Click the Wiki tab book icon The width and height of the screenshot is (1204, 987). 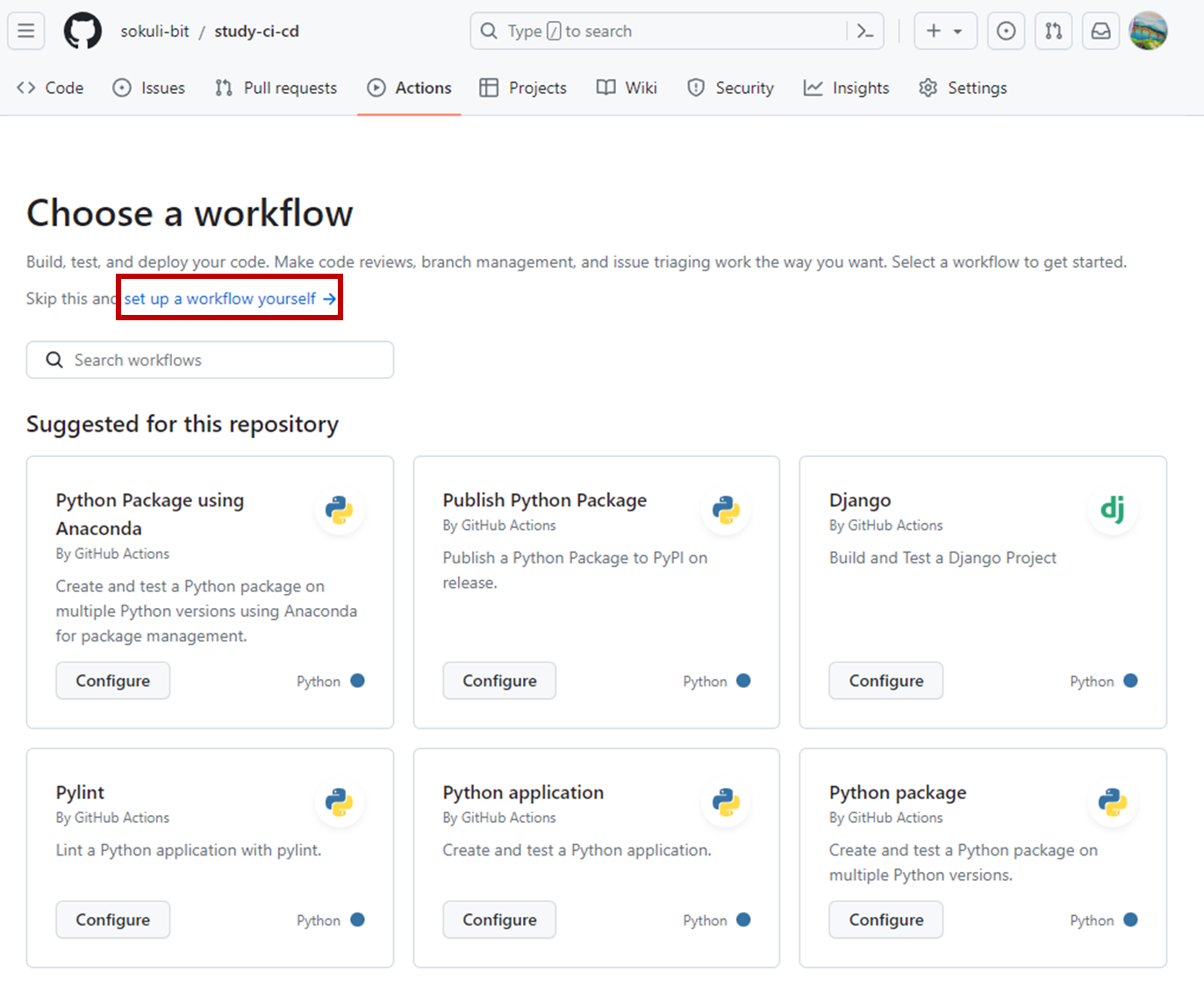pyautogui.click(x=606, y=88)
